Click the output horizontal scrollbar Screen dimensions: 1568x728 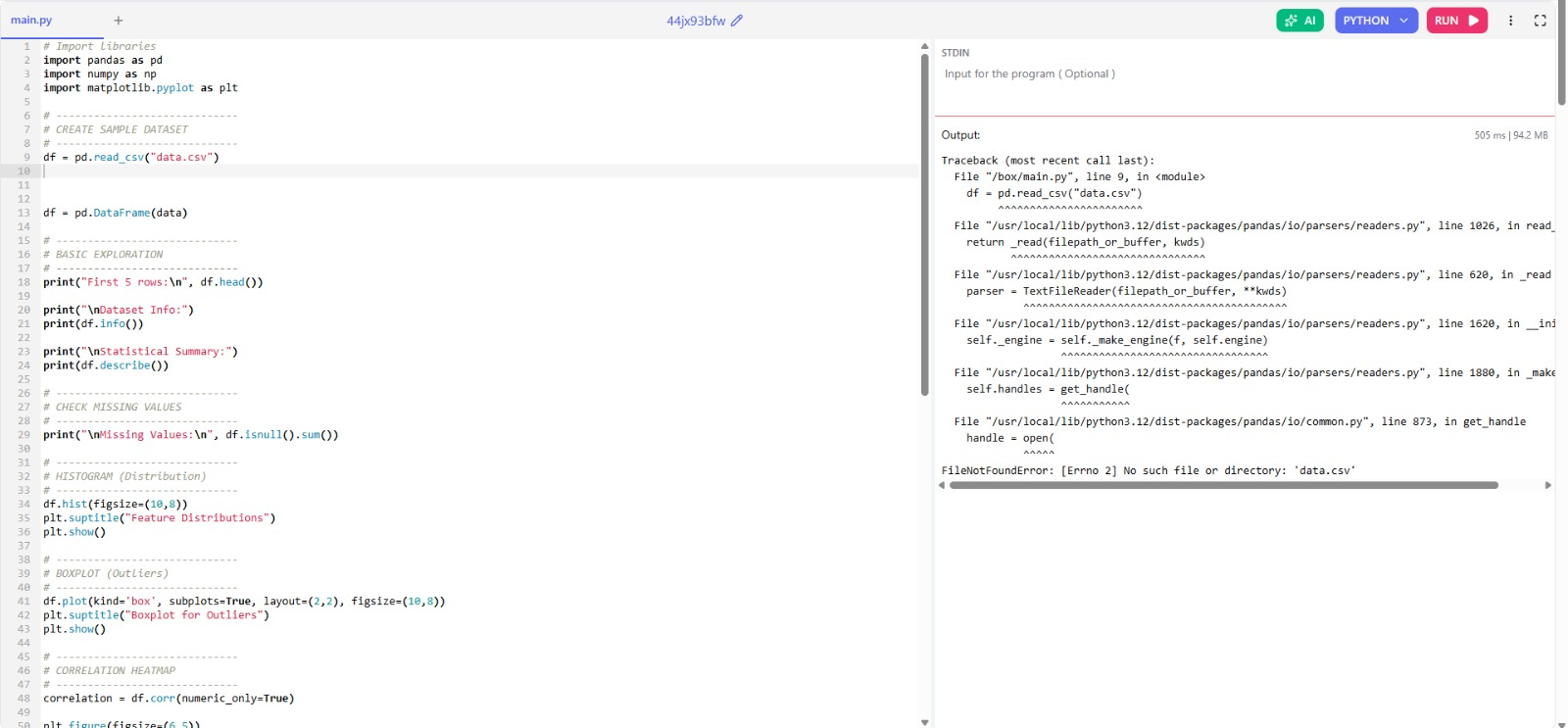click(1223, 485)
